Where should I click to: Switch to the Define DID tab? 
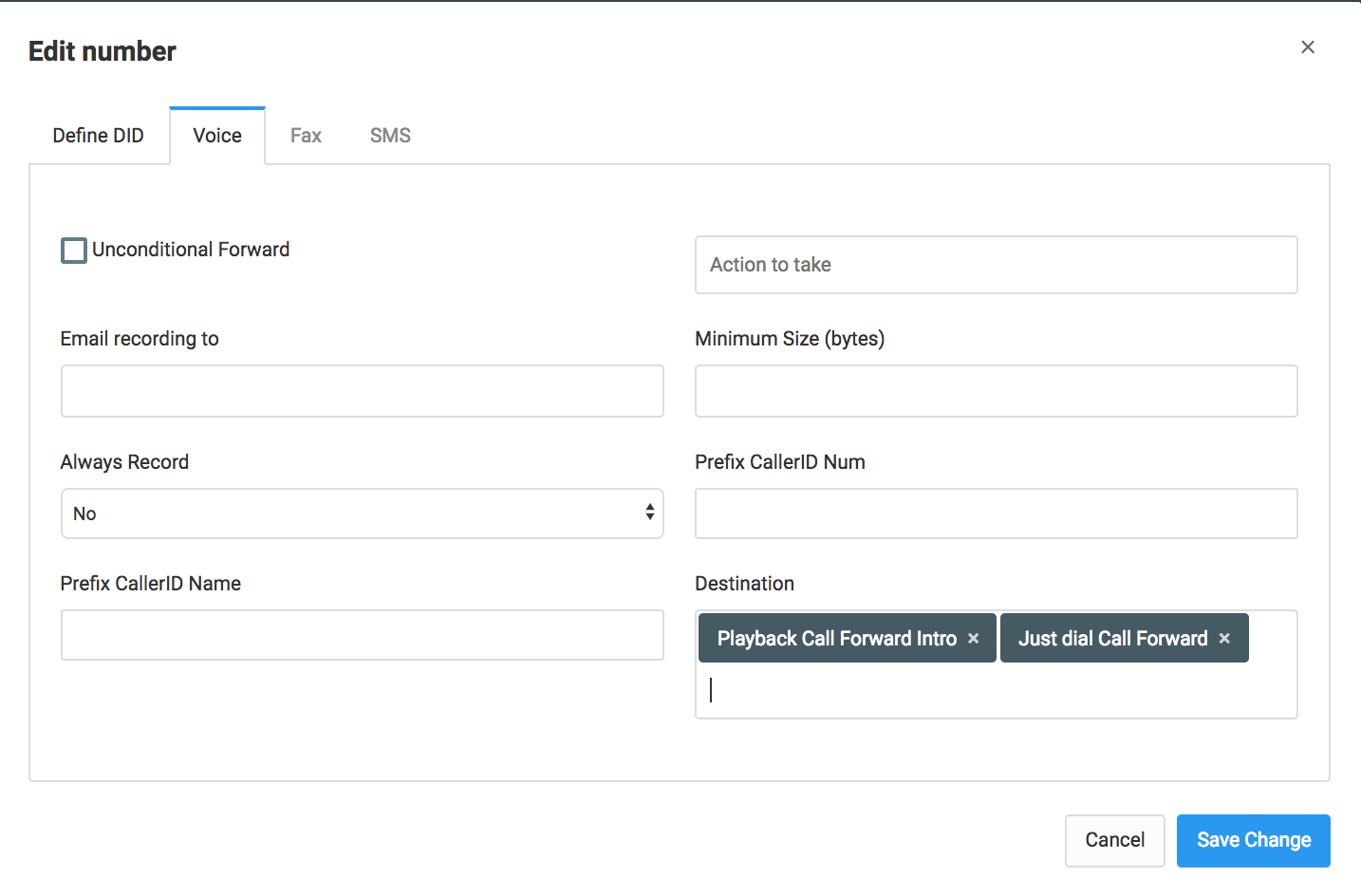tap(99, 136)
